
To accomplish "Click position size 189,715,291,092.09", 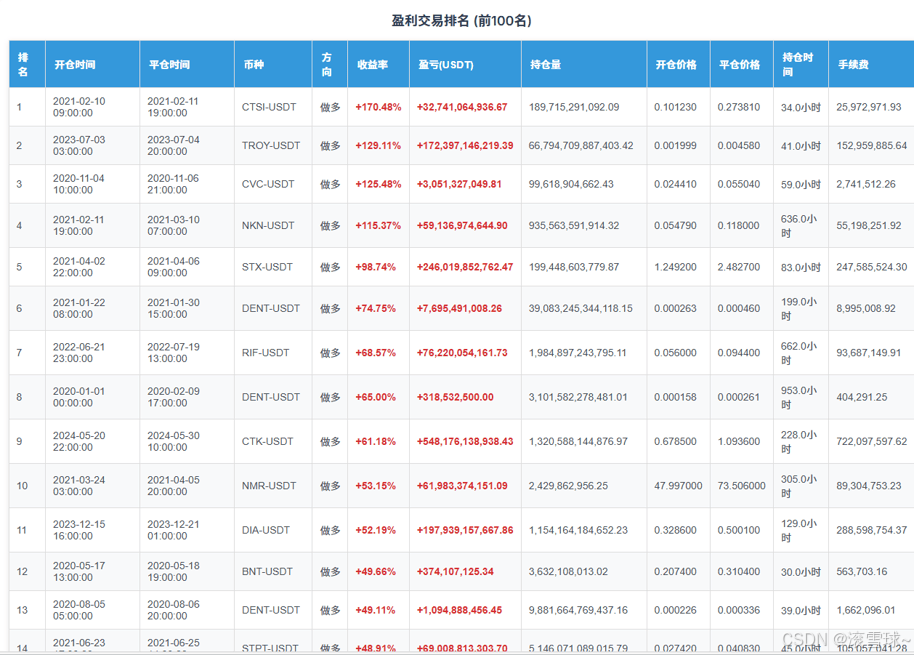I will point(574,107).
